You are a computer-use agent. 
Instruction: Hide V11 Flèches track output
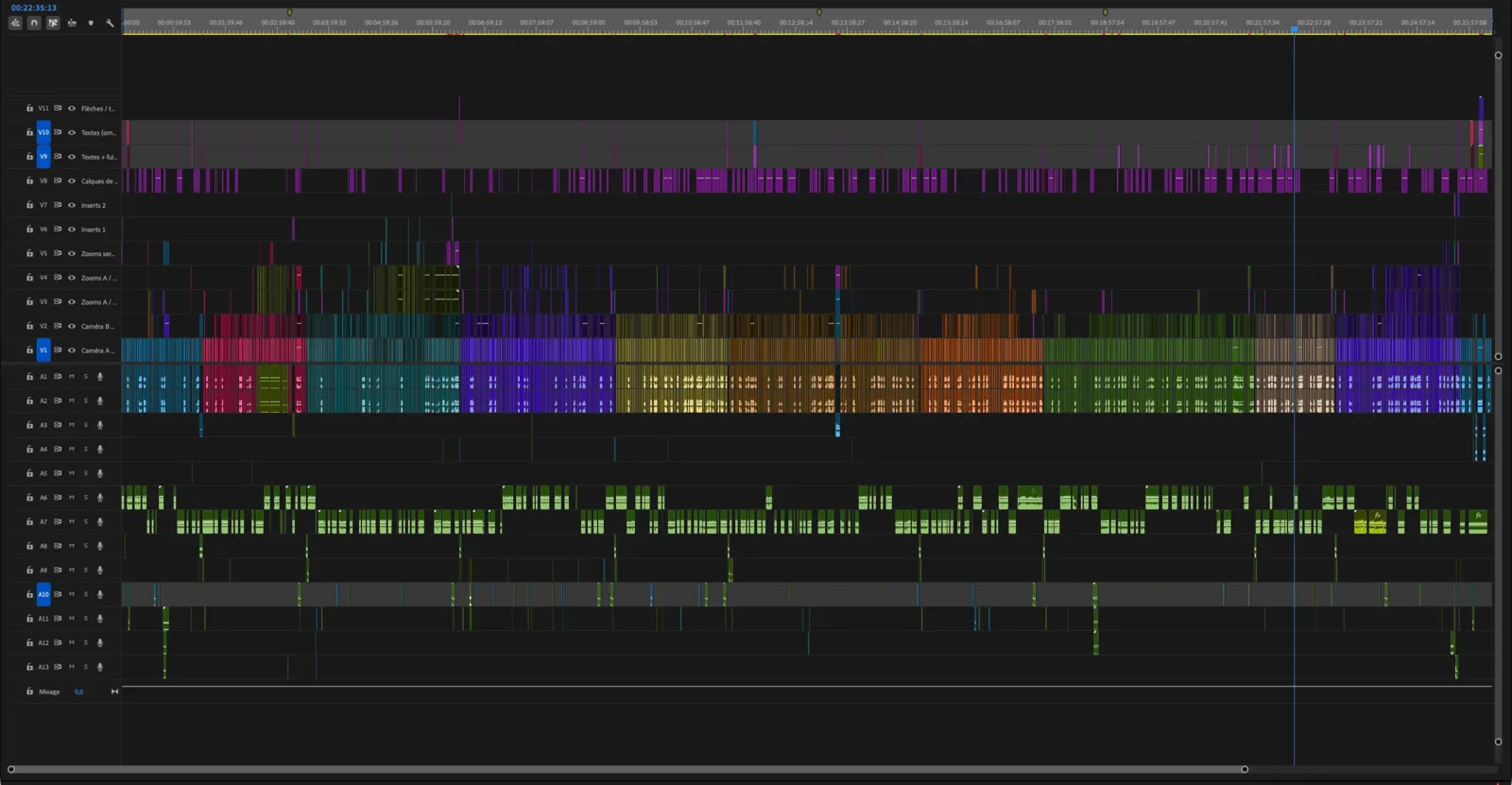point(72,109)
